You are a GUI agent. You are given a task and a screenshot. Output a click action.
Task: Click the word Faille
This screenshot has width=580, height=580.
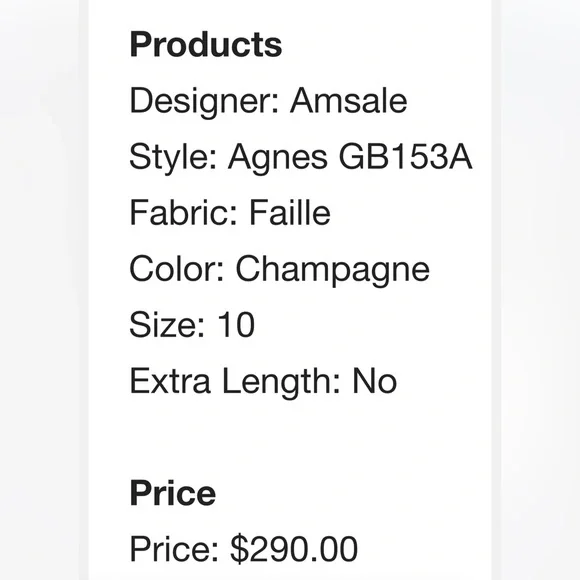coord(290,213)
